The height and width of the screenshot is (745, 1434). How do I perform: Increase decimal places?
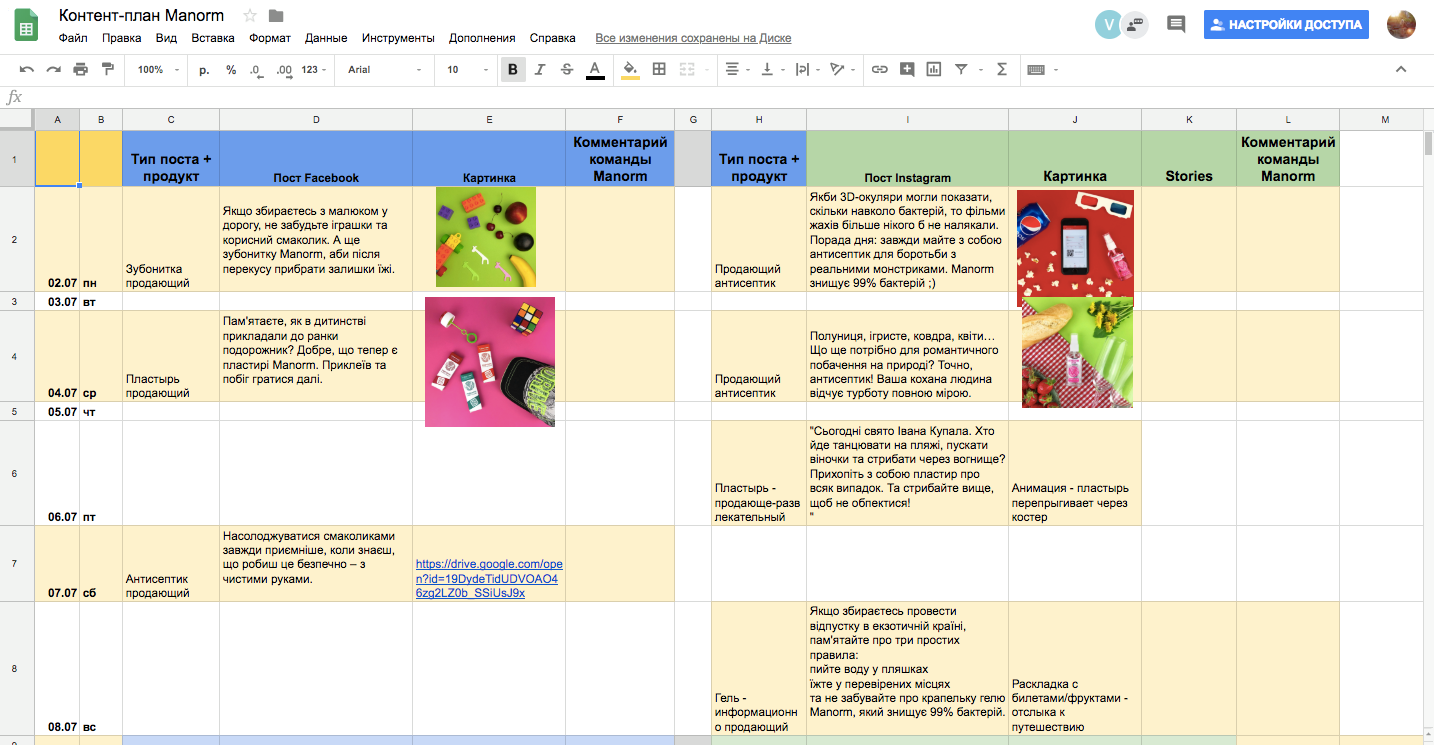coord(284,69)
